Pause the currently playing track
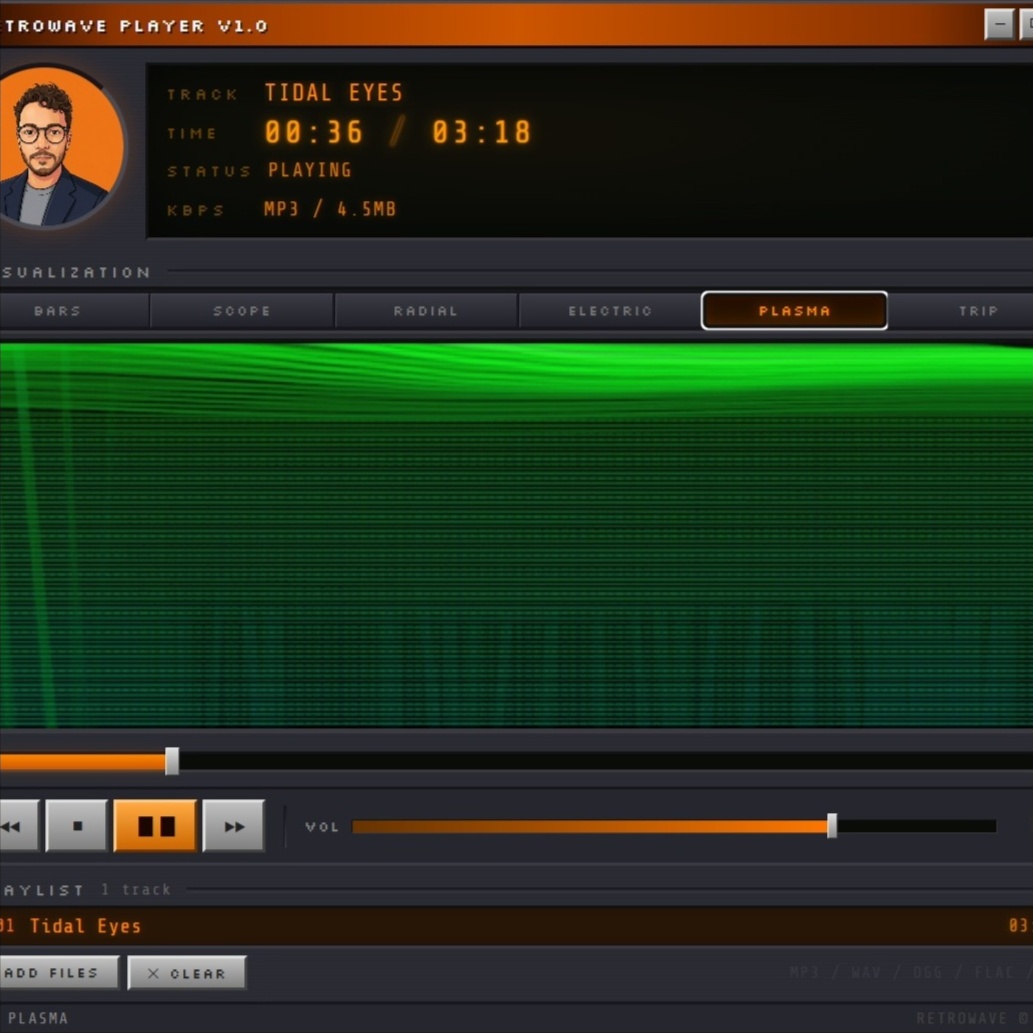The width and height of the screenshot is (1033, 1033). coord(154,826)
